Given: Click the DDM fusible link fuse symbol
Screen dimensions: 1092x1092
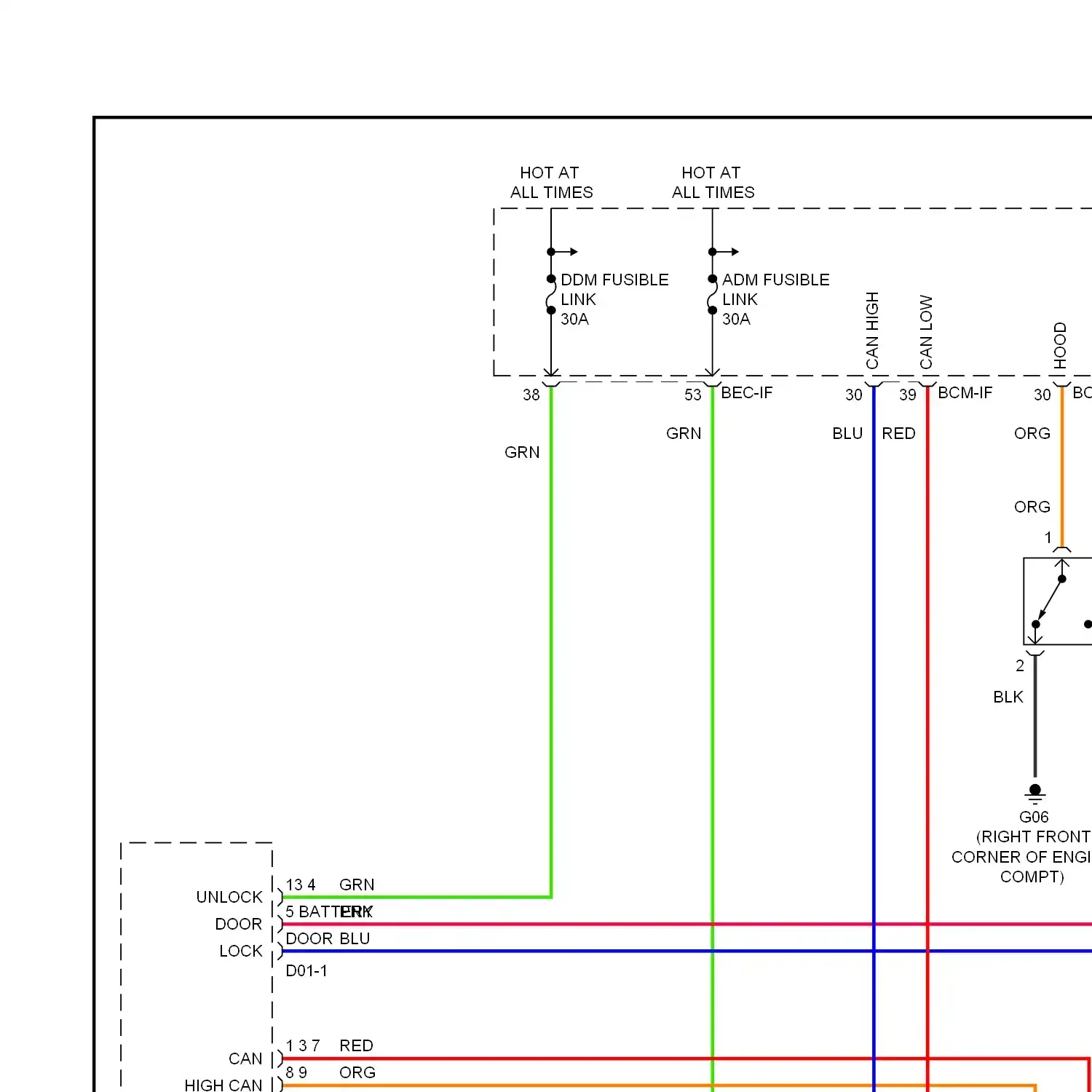Looking at the screenshot, I should (551, 295).
